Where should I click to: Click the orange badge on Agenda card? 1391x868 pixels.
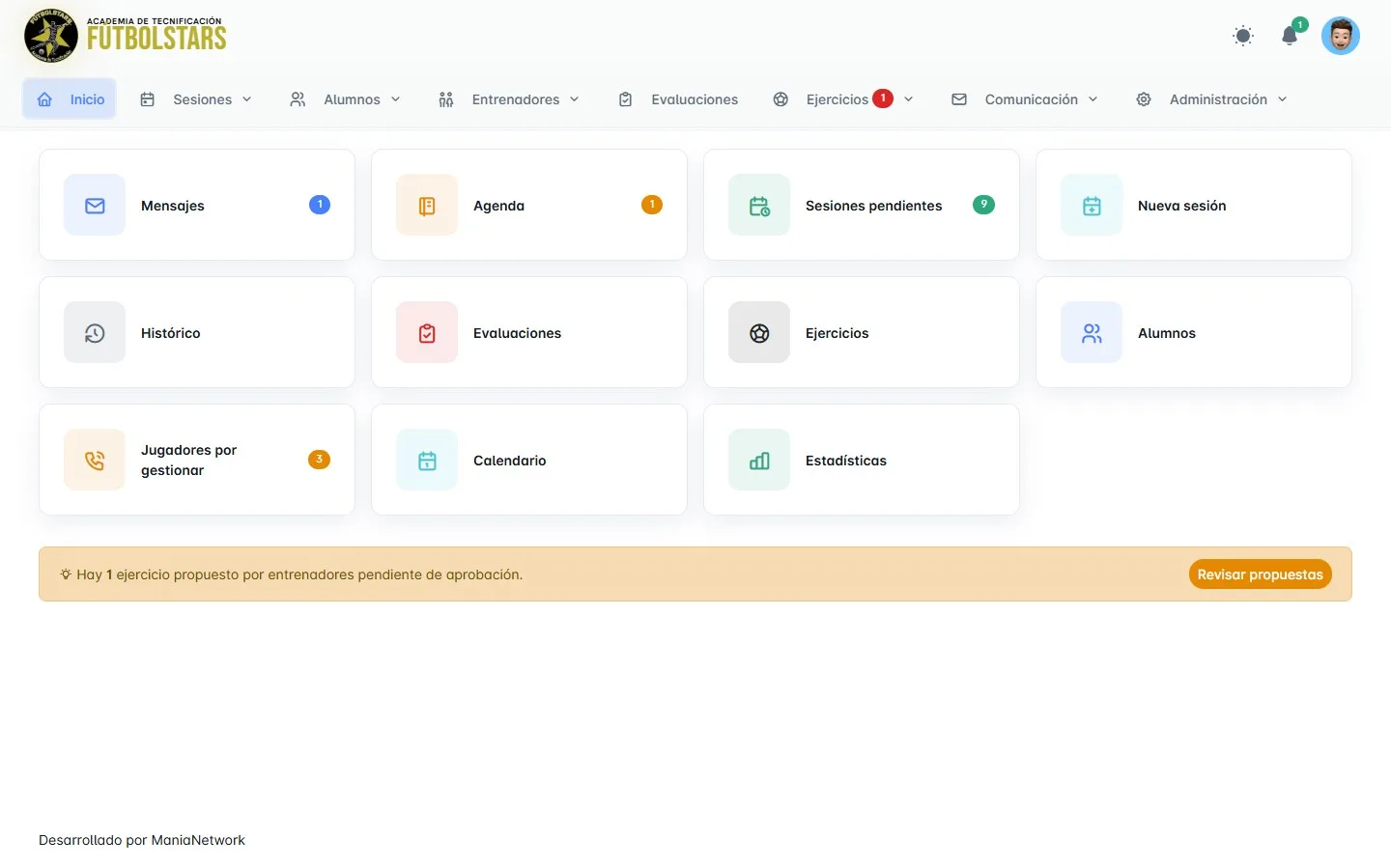tap(652, 205)
